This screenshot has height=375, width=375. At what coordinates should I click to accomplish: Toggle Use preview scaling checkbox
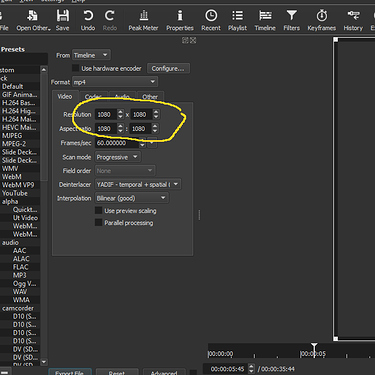99,211
